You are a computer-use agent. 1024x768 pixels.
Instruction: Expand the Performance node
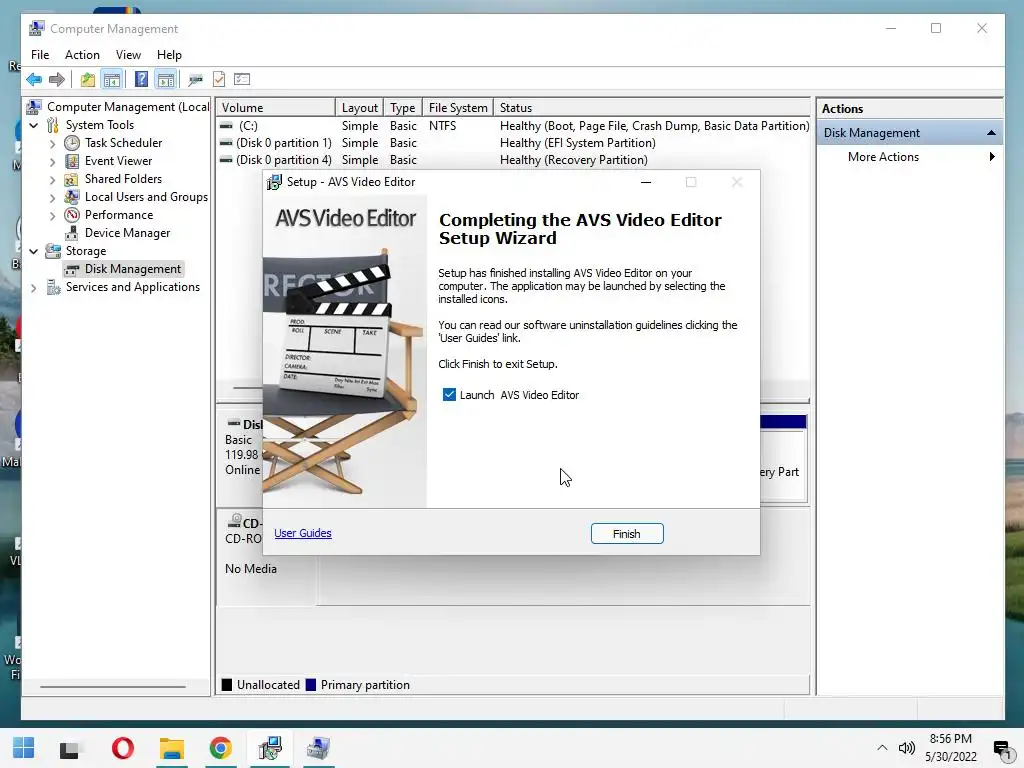tap(53, 216)
